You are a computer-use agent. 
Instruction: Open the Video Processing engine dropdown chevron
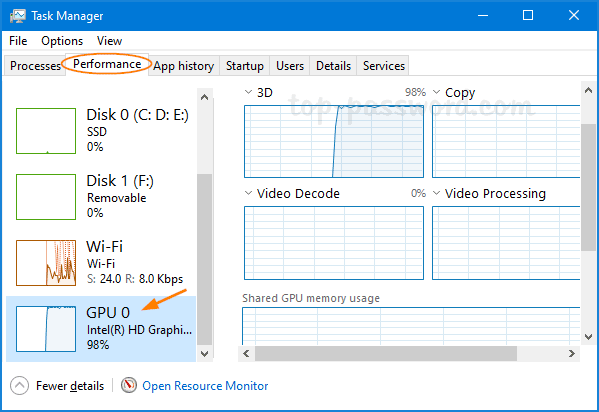436,193
